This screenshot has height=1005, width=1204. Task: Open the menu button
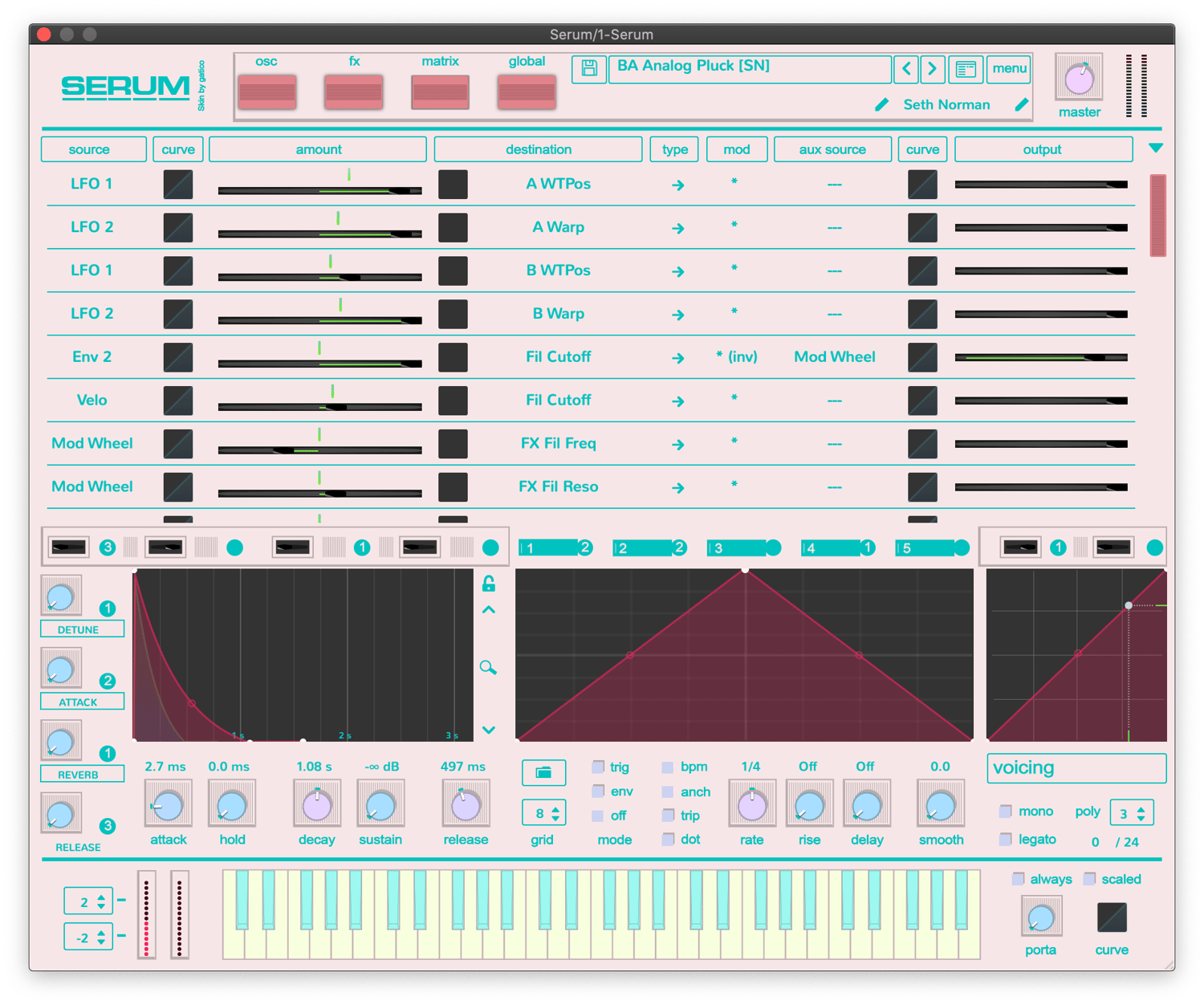pyautogui.click(x=1009, y=69)
